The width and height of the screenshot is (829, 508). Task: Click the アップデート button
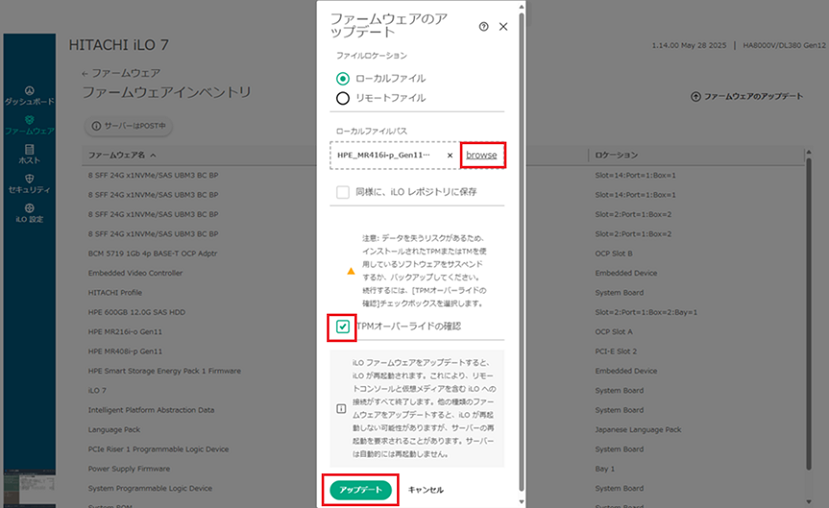point(361,490)
